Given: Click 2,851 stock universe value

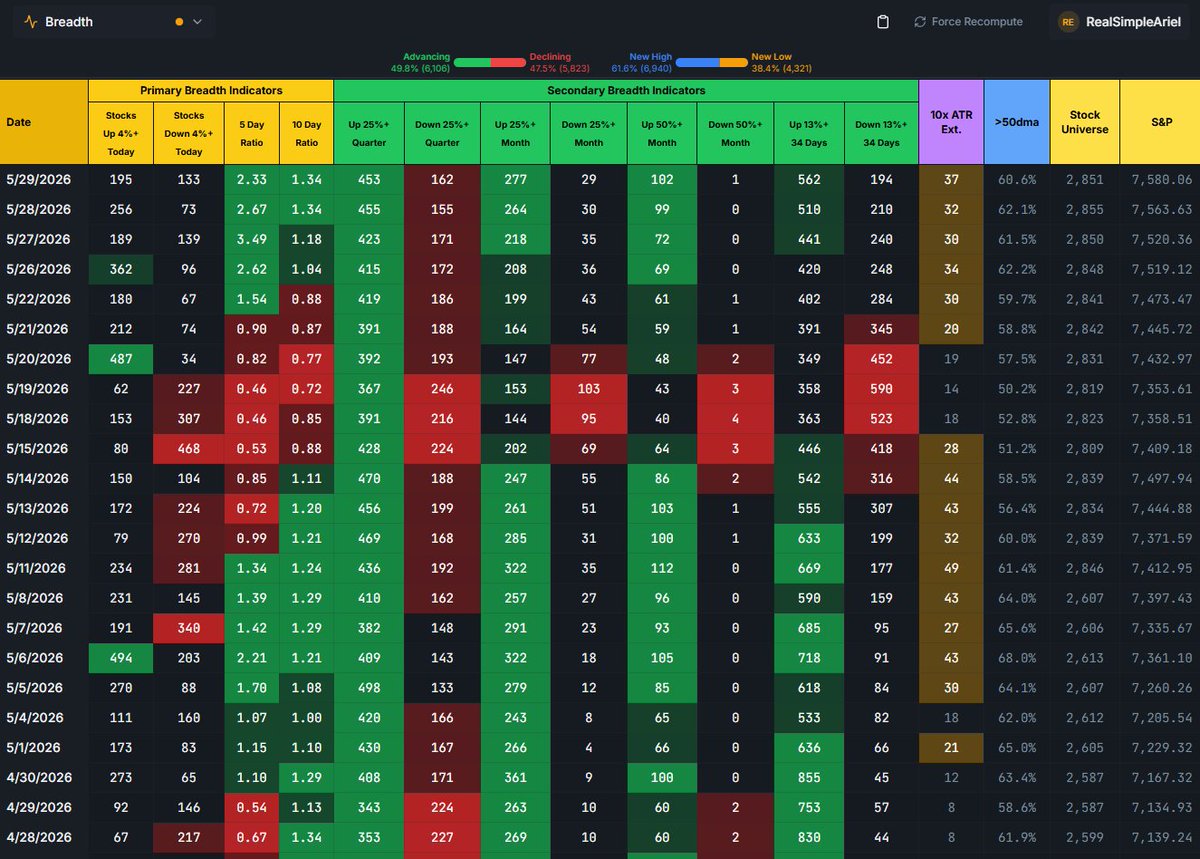Looking at the screenshot, I should (x=1084, y=180).
